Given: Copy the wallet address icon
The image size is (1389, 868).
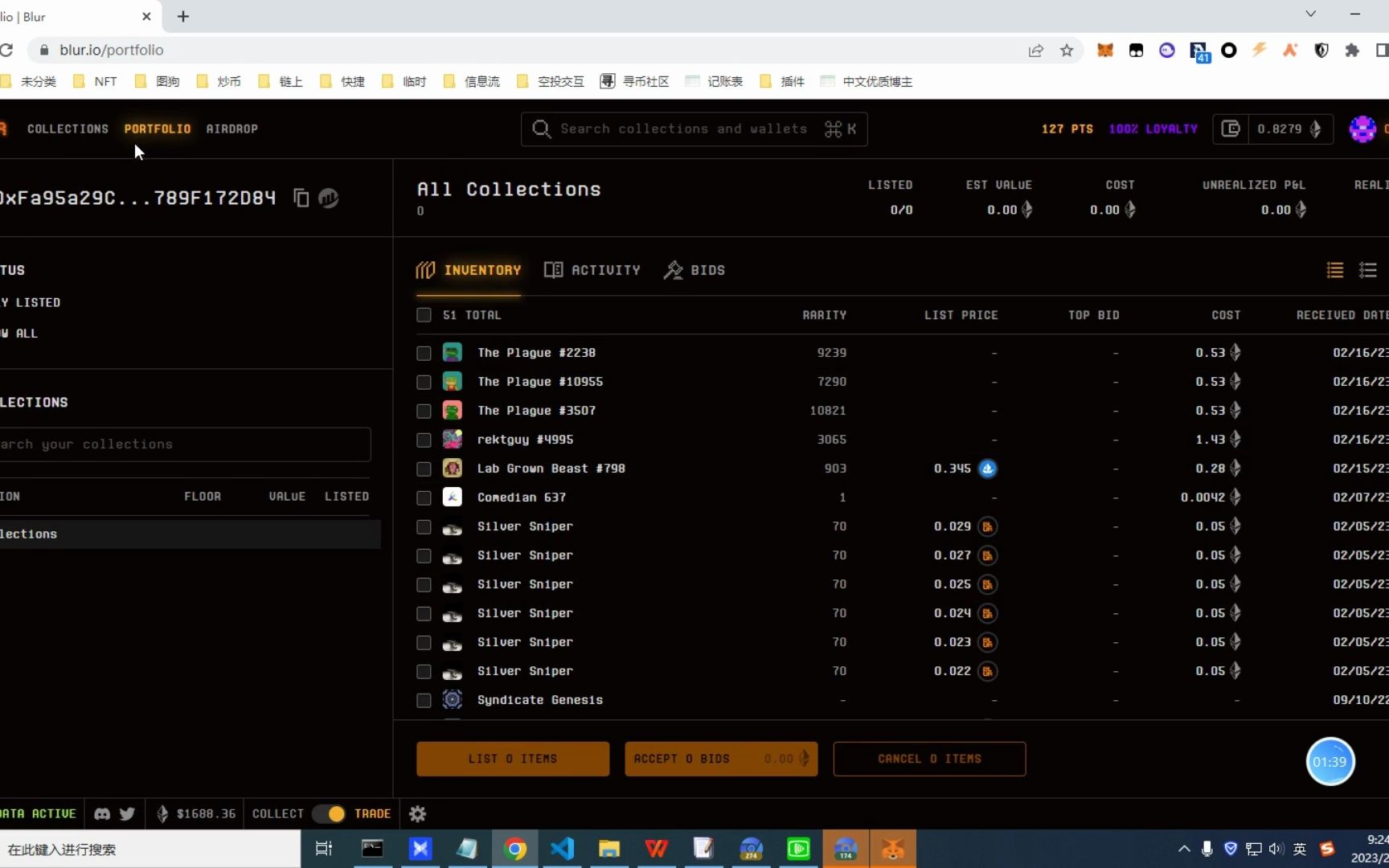Looking at the screenshot, I should tap(301, 198).
